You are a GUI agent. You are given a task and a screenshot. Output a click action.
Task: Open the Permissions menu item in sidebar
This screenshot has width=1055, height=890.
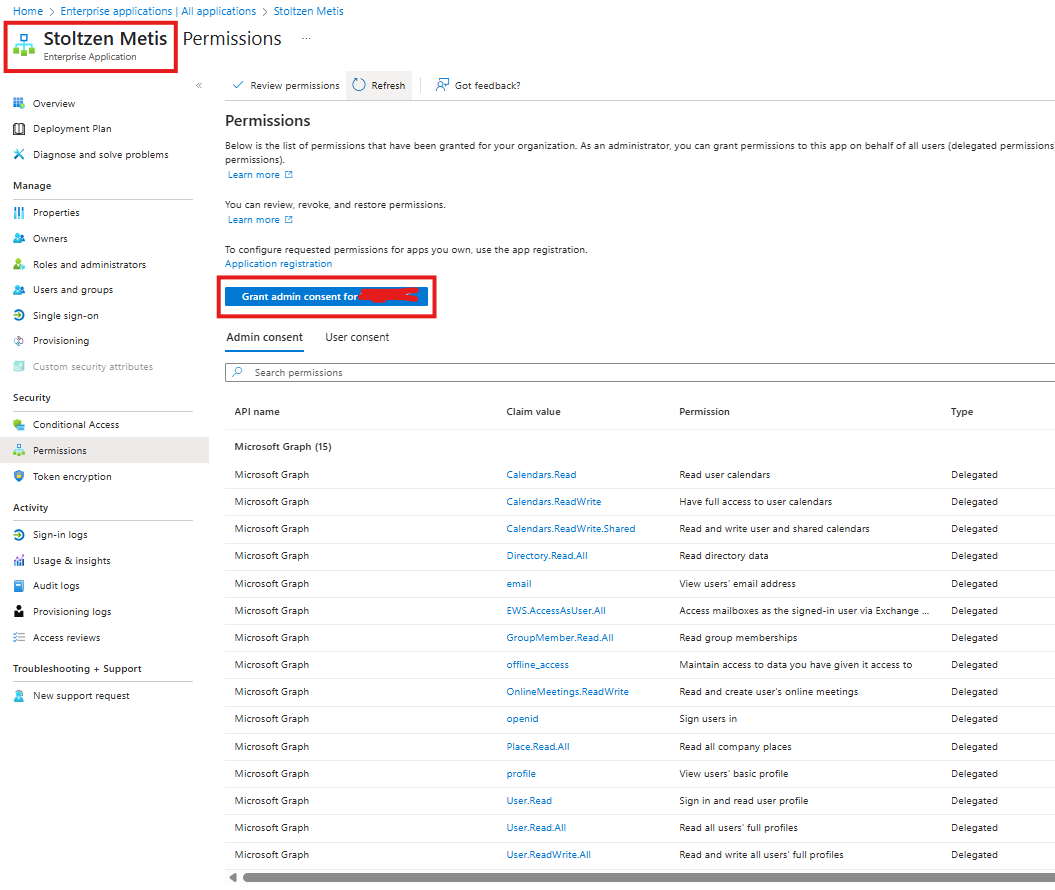[104, 450]
